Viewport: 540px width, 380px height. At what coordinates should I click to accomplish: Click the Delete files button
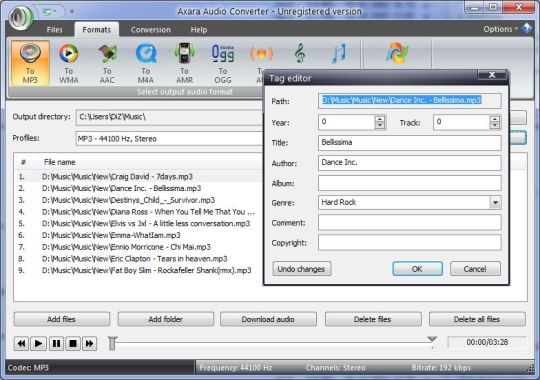(373, 319)
